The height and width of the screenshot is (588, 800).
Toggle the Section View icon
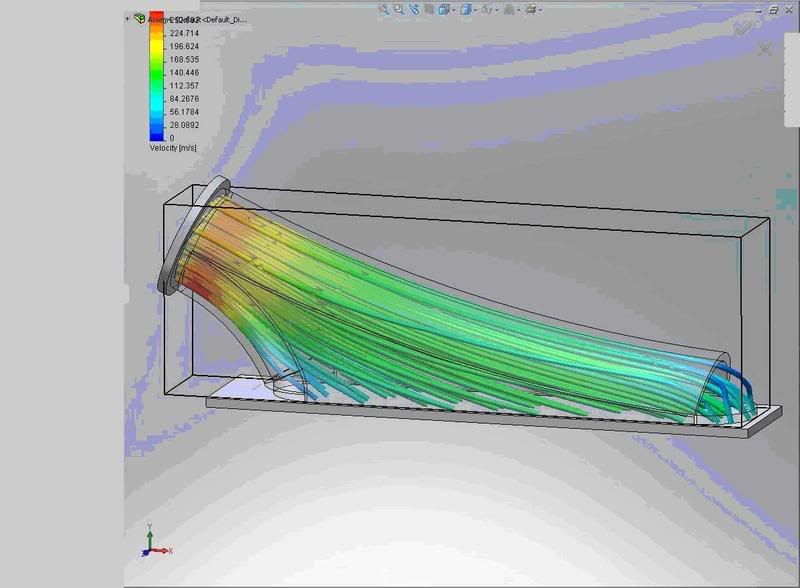pyautogui.click(x=429, y=9)
